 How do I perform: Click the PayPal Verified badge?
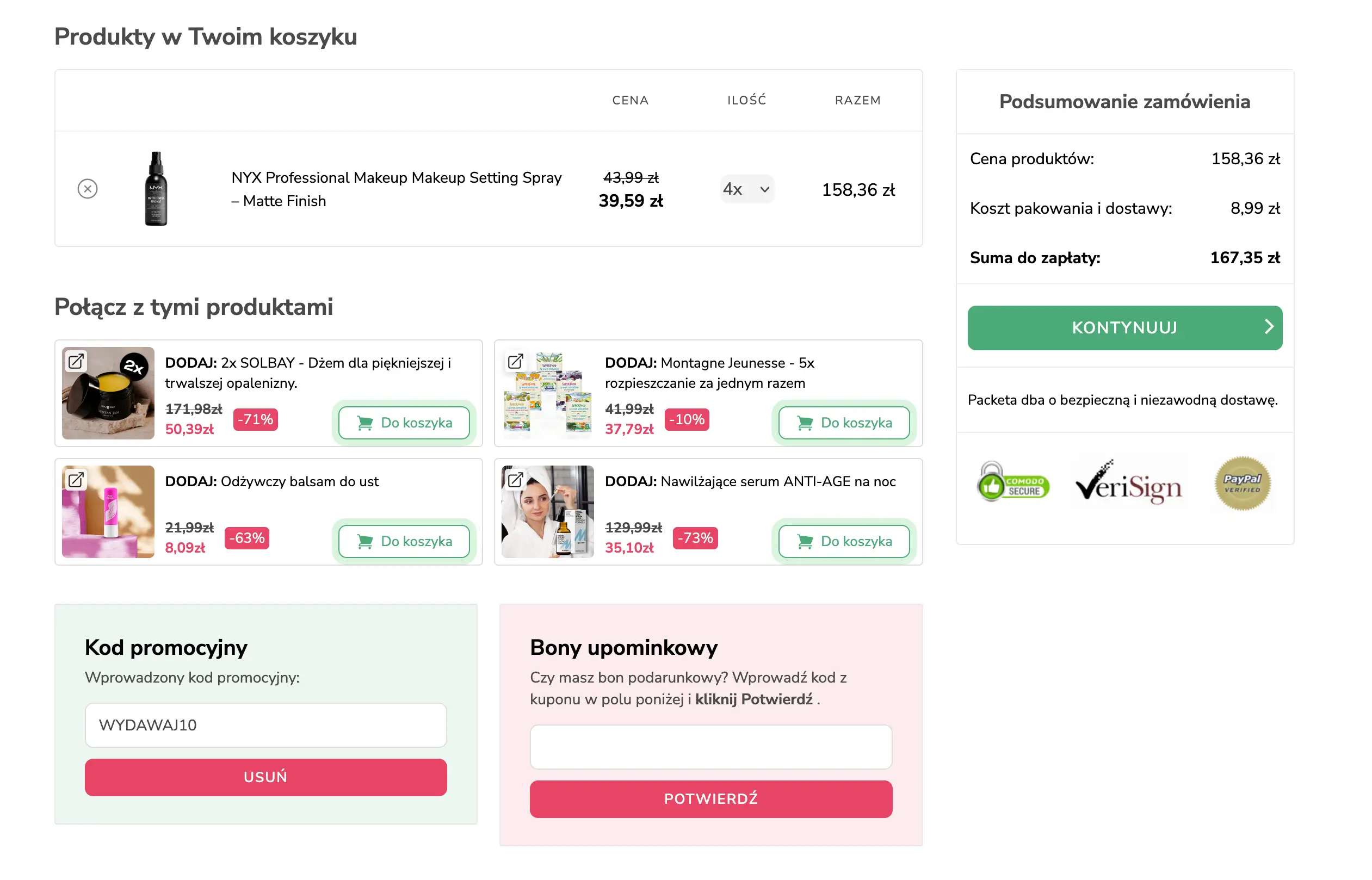1242,484
